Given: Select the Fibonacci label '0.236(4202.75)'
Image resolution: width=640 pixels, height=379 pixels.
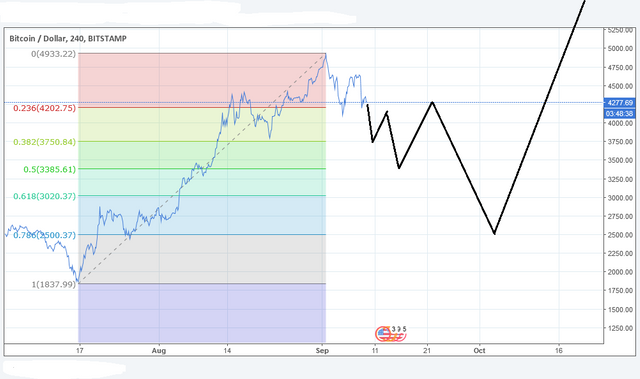Looking at the screenshot, I should tap(44, 108).
